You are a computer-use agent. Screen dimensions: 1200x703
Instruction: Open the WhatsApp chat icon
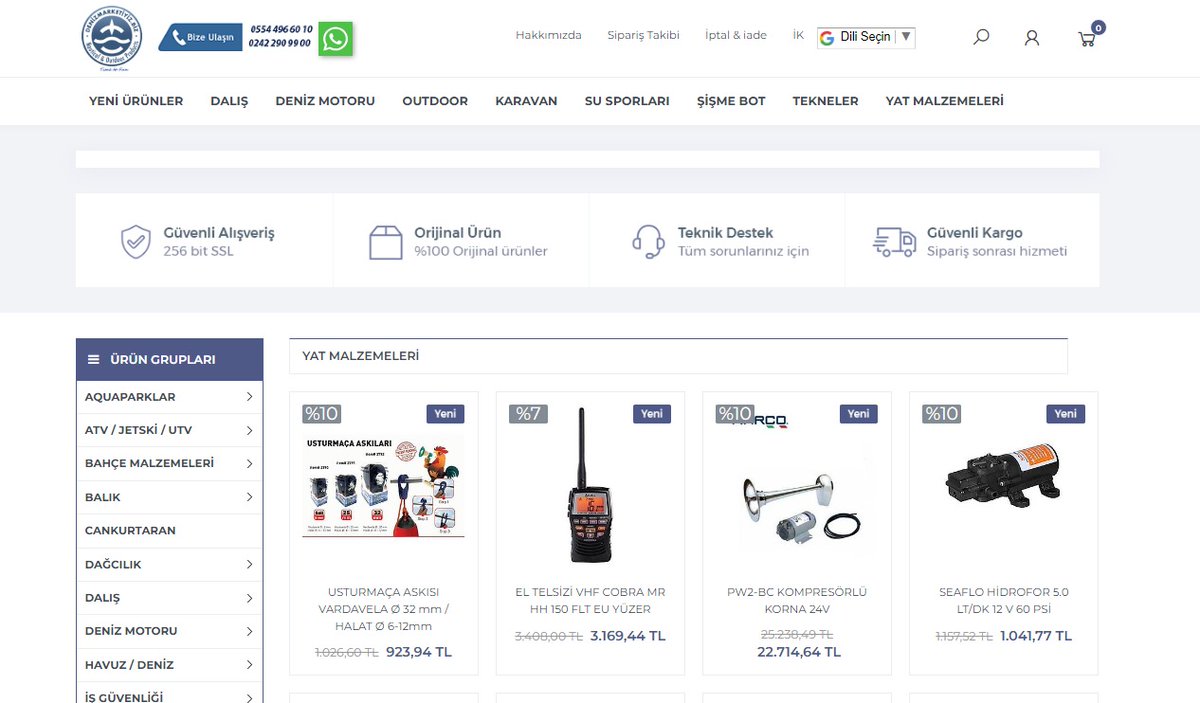pyautogui.click(x=336, y=39)
